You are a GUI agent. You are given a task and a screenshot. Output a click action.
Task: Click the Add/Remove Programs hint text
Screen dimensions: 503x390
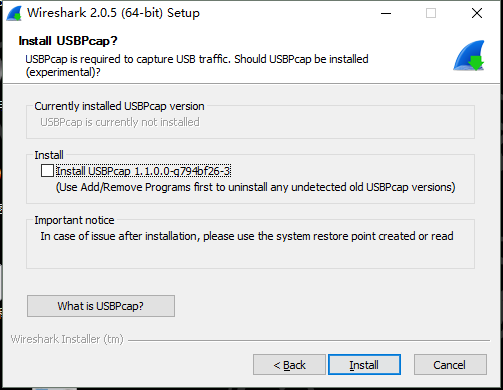tap(255, 187)
